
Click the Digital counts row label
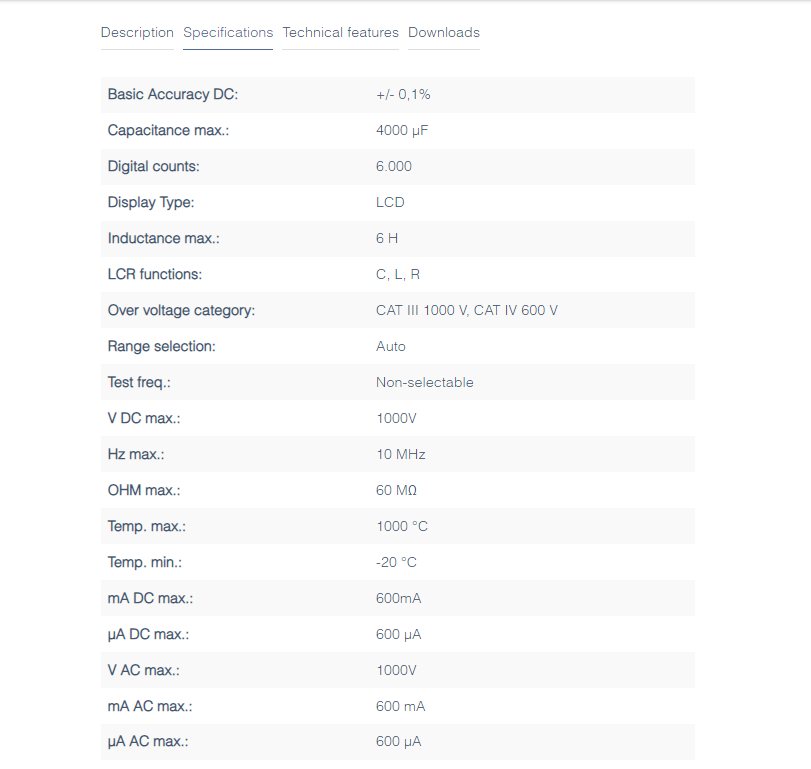pos(154,167)
